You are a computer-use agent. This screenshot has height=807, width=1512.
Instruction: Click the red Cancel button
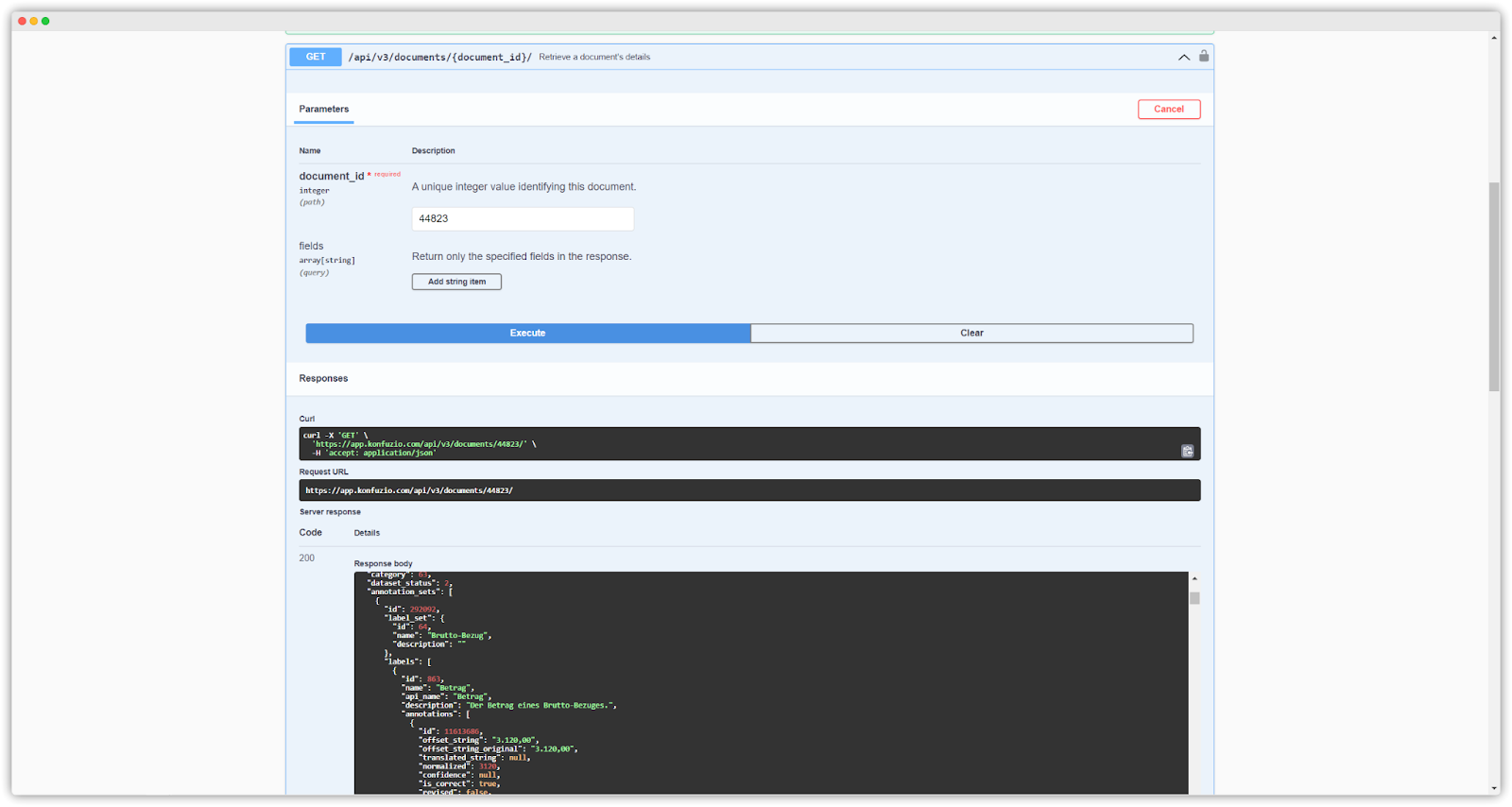coord(1169,109)
